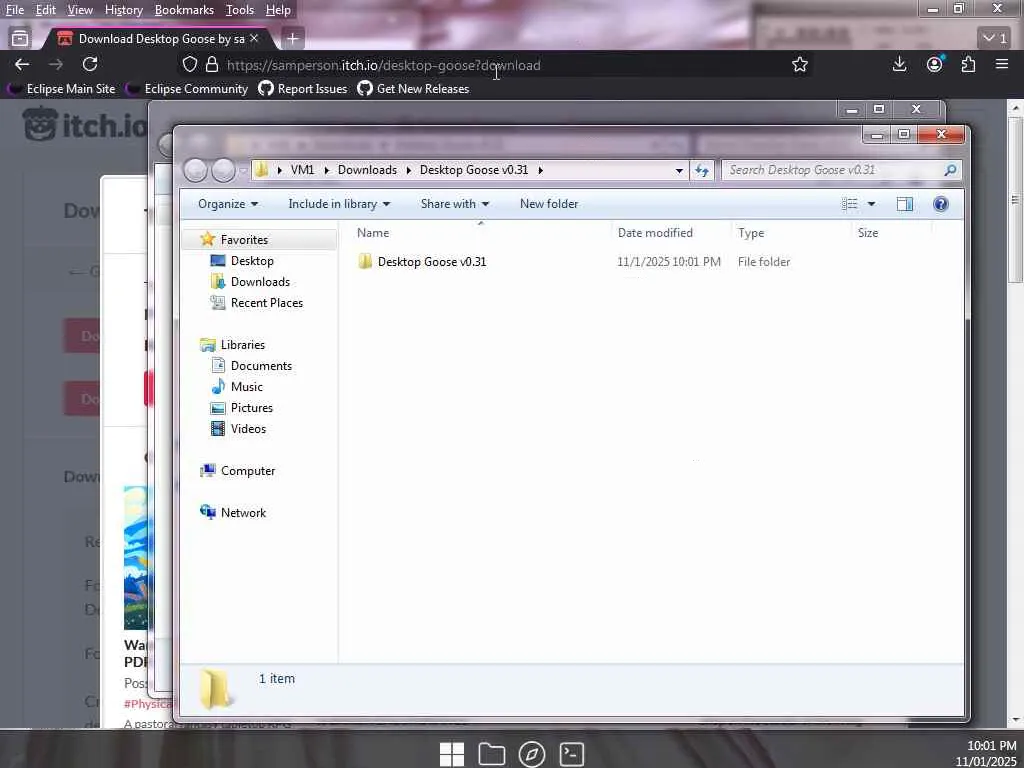Viewport: 1024px width, 768px height.
Task: Click the change view icon in Explorer
Action: (x=850, y=204)
